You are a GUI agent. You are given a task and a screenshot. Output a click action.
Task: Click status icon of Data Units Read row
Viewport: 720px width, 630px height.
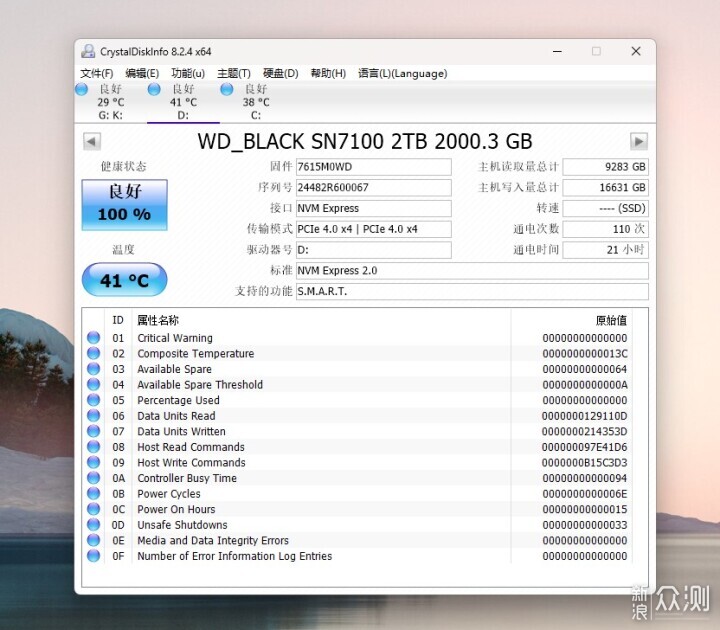[94, 416]
